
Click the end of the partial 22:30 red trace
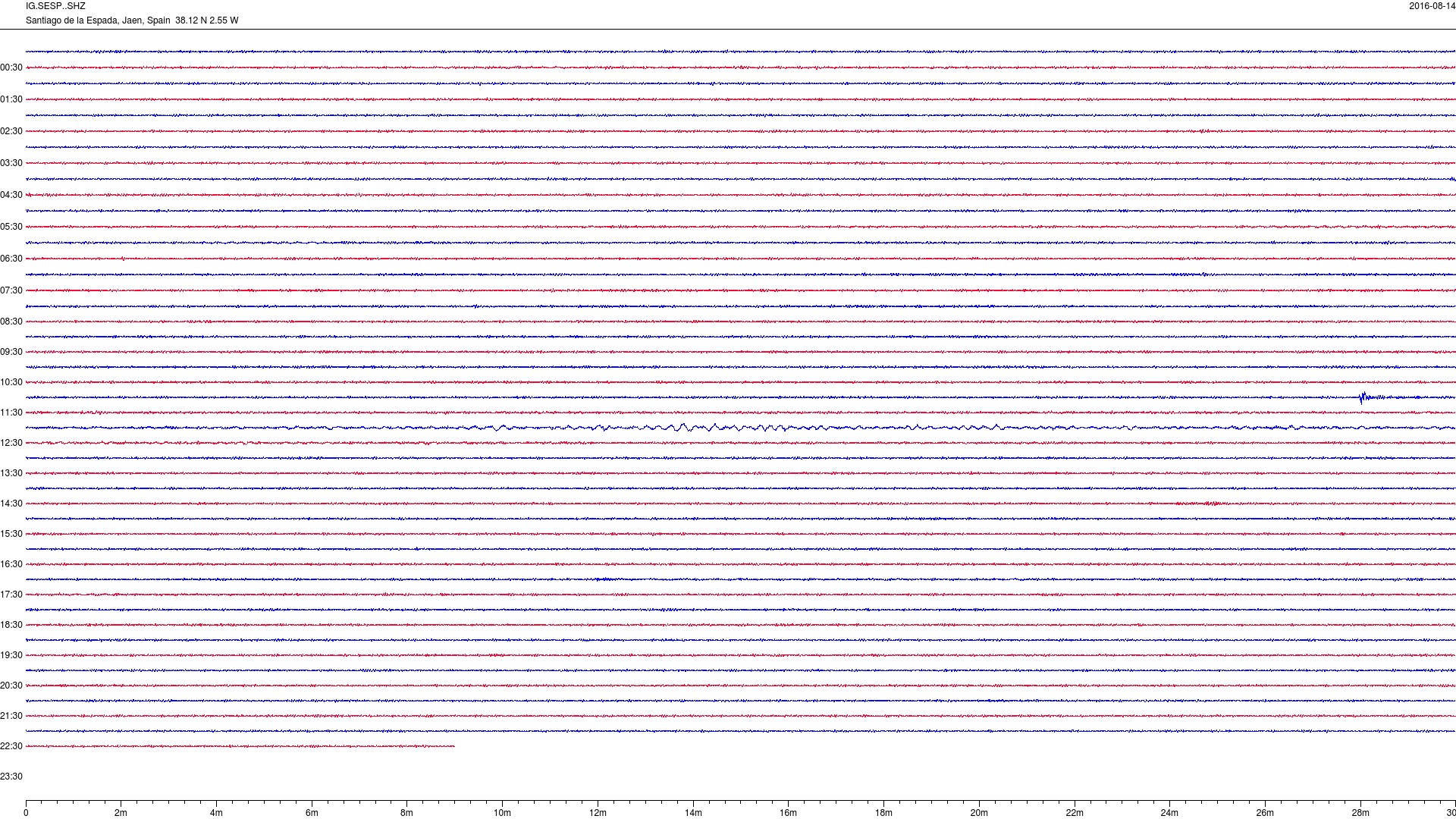453,746
